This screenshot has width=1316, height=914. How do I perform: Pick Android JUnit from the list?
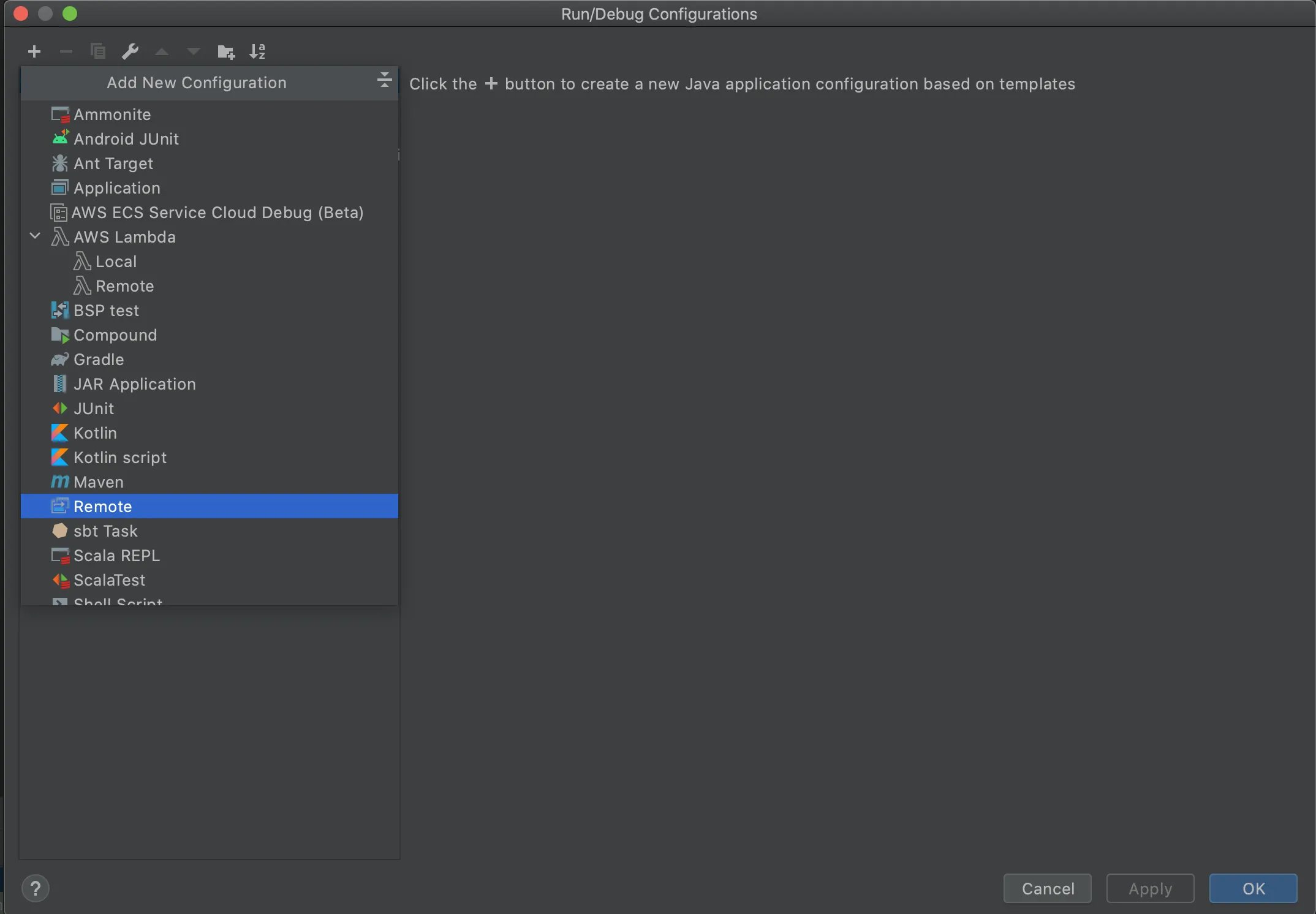pyautogui.click(x=126, y=139)
